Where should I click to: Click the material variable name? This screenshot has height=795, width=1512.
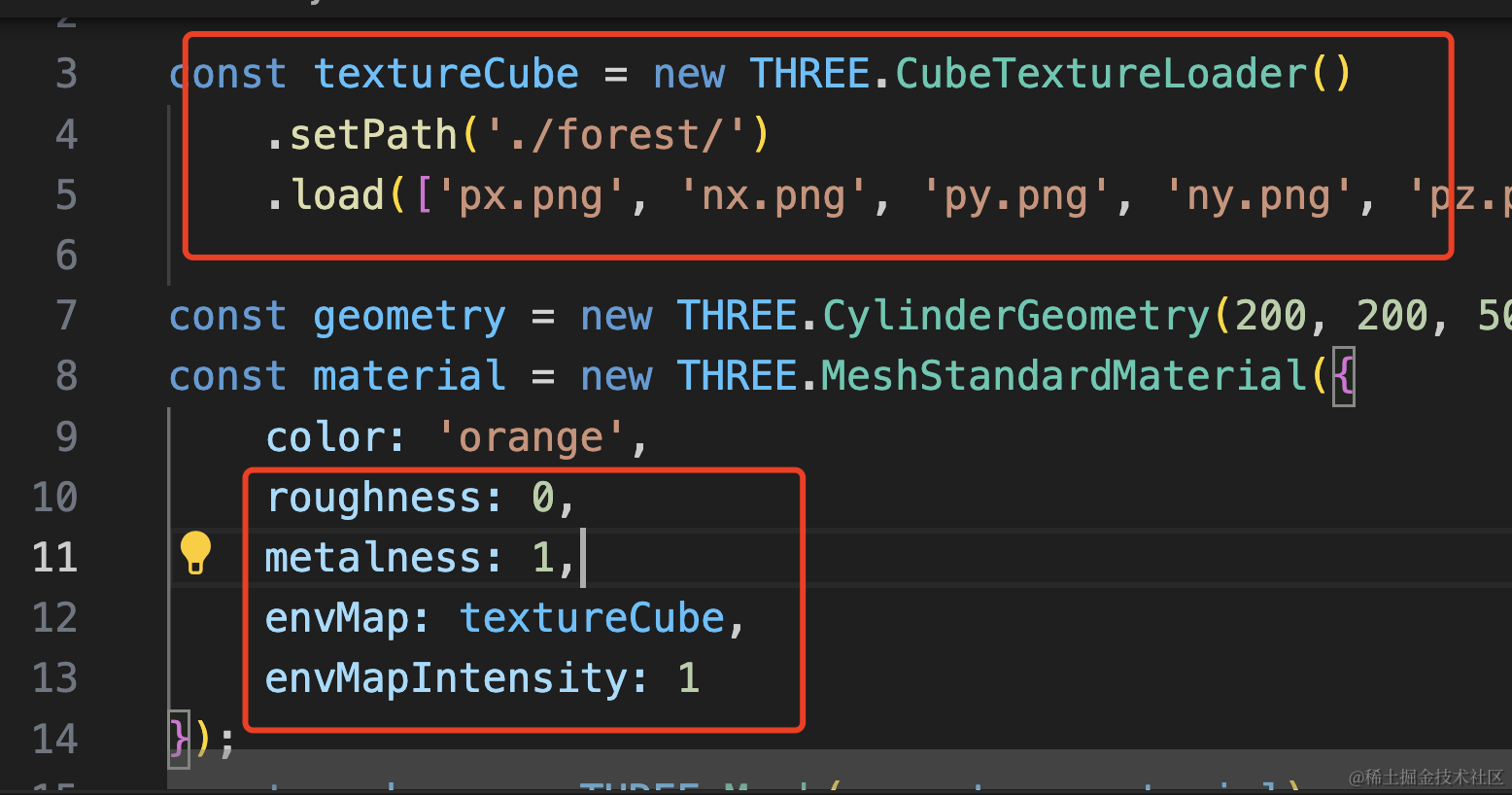[409, 376]
